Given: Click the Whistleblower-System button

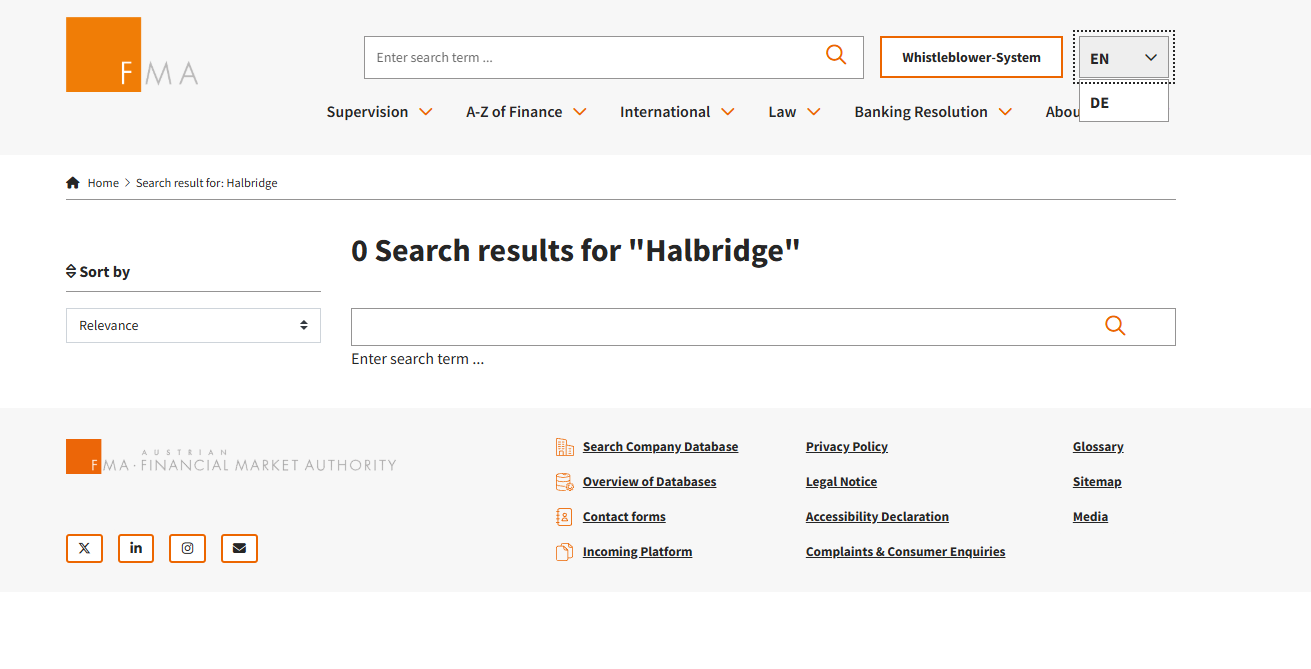Looking at the screenshot, I should (x=971, y=57).
